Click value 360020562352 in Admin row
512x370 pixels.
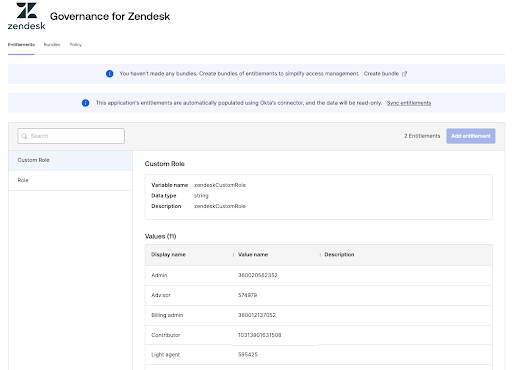pyautogui.click(x=258, y=275)
